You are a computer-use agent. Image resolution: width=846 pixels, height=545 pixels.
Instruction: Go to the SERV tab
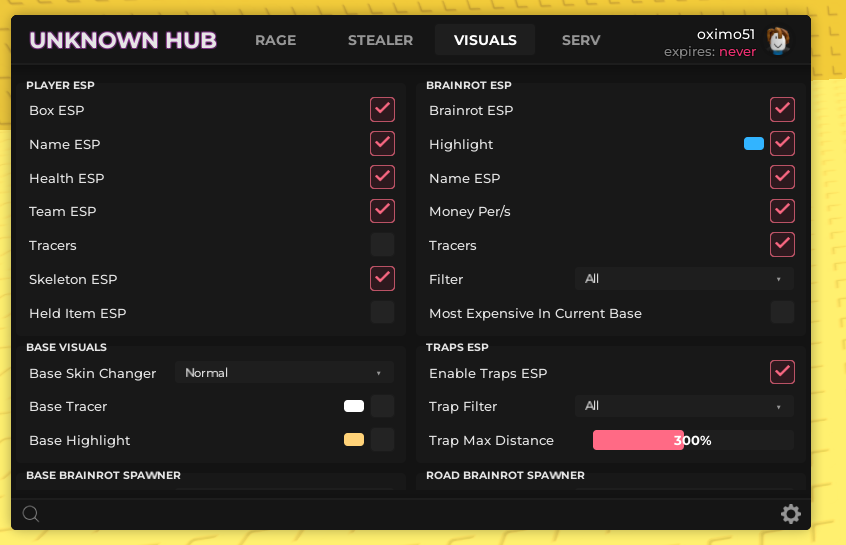tap(581, 41)
